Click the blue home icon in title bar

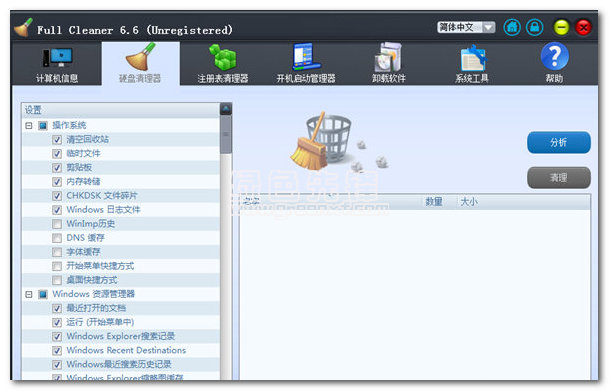512,28
